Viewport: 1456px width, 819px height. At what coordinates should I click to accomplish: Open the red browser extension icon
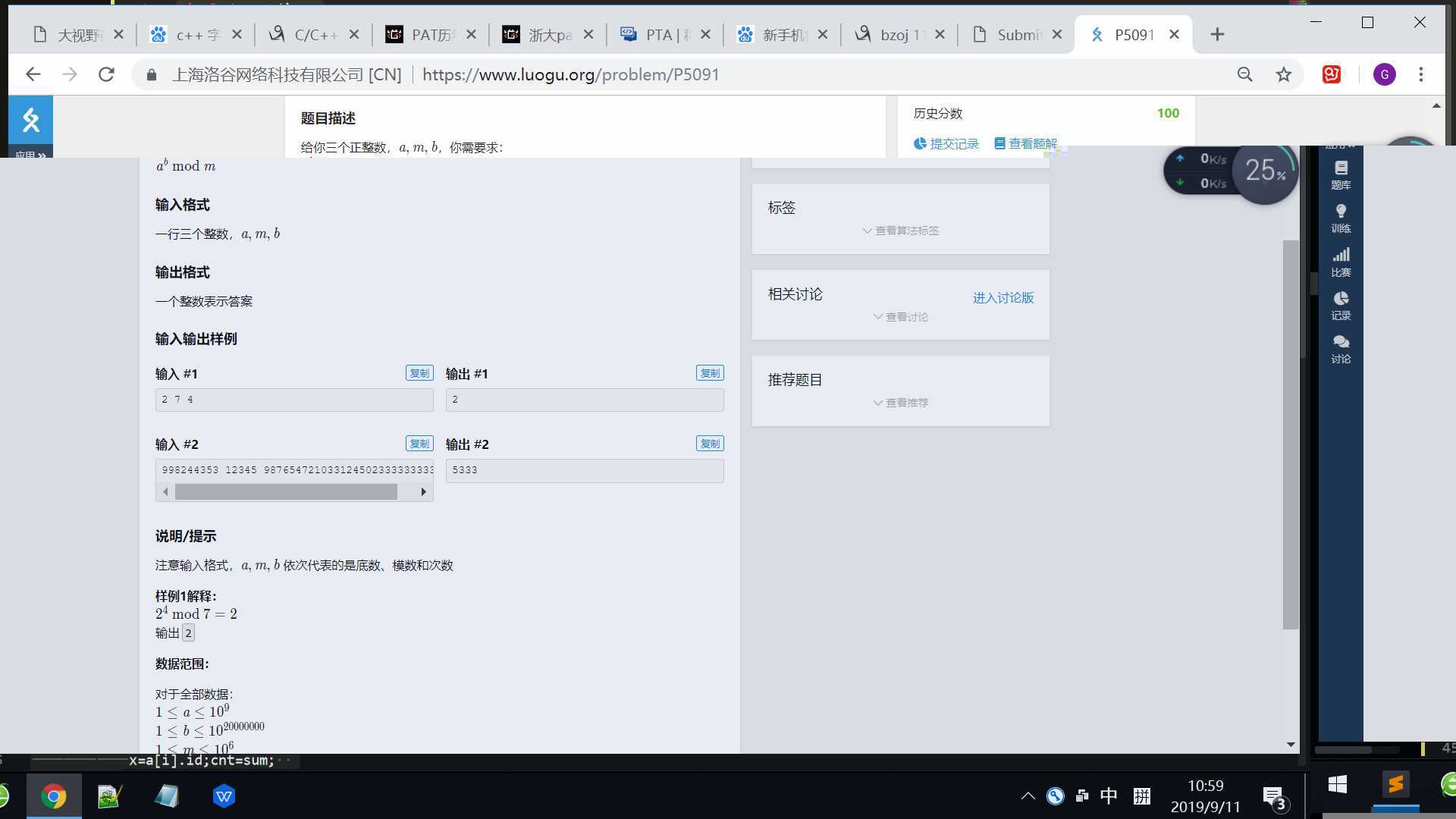click(x=1332, y=74)
